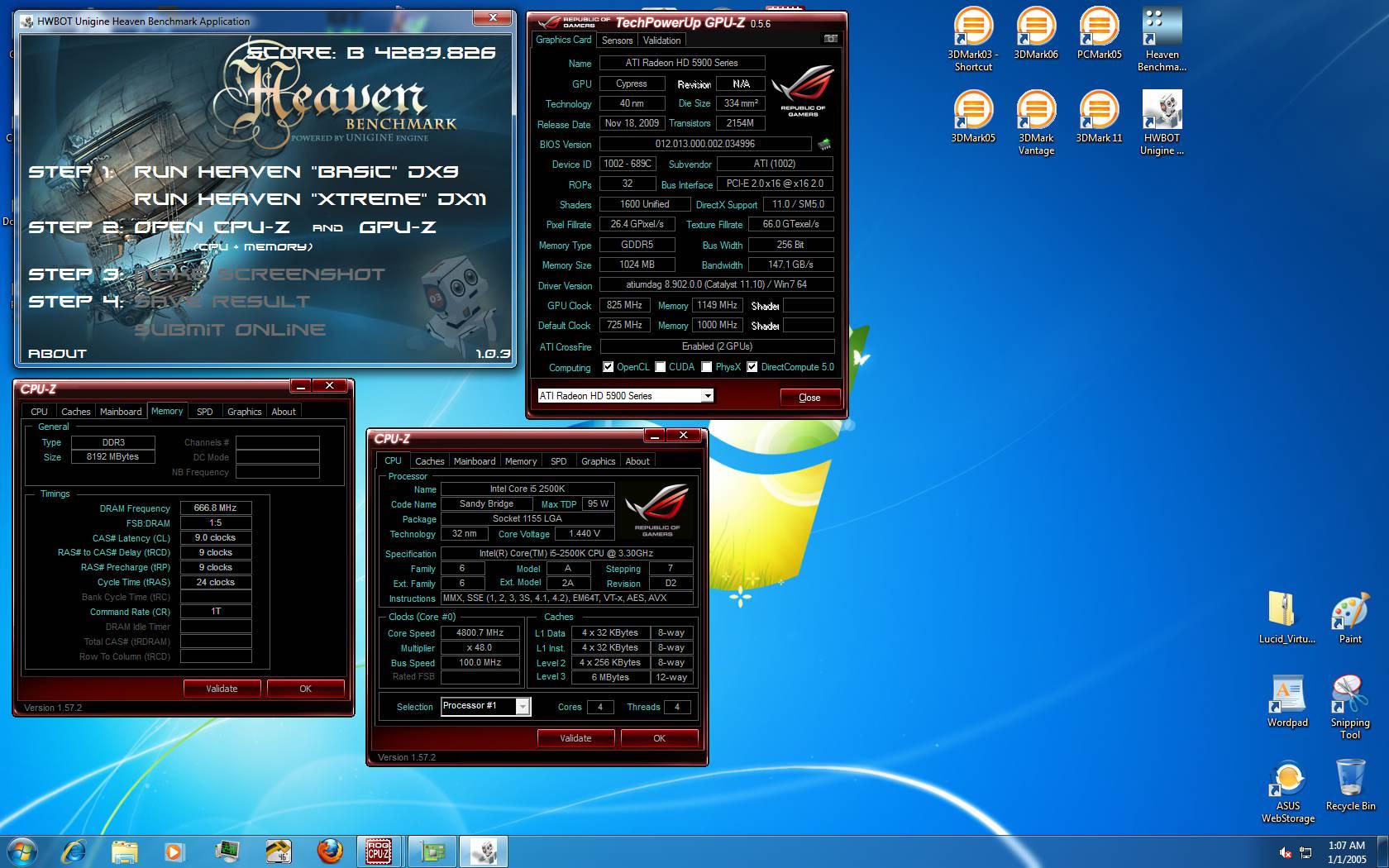Toggle the DirectCompute 5.0 checkbox
This screenshot has height=868, width=1389.
(752, 367)
